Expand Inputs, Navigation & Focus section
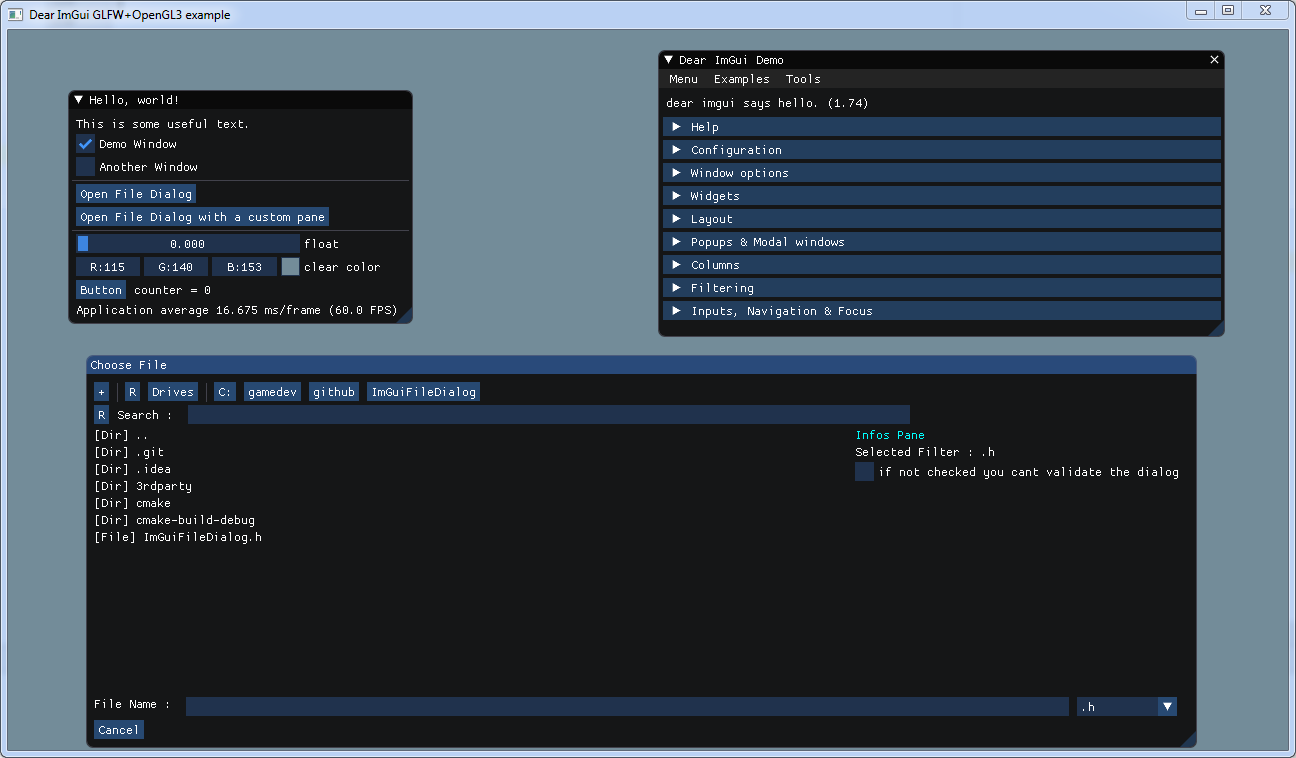The width and height of the screenshot is (1296, 758). 942,311
